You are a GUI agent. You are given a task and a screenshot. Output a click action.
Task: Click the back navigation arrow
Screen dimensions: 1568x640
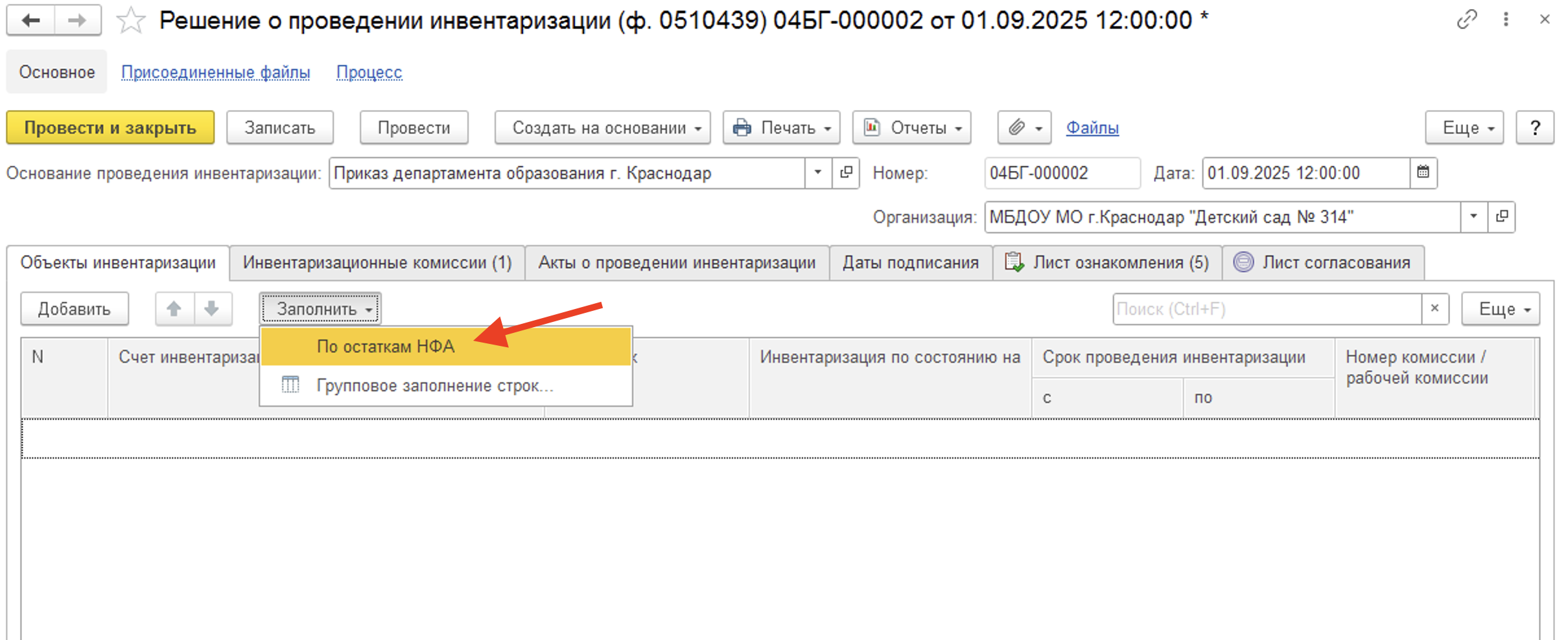pos(30,21)
